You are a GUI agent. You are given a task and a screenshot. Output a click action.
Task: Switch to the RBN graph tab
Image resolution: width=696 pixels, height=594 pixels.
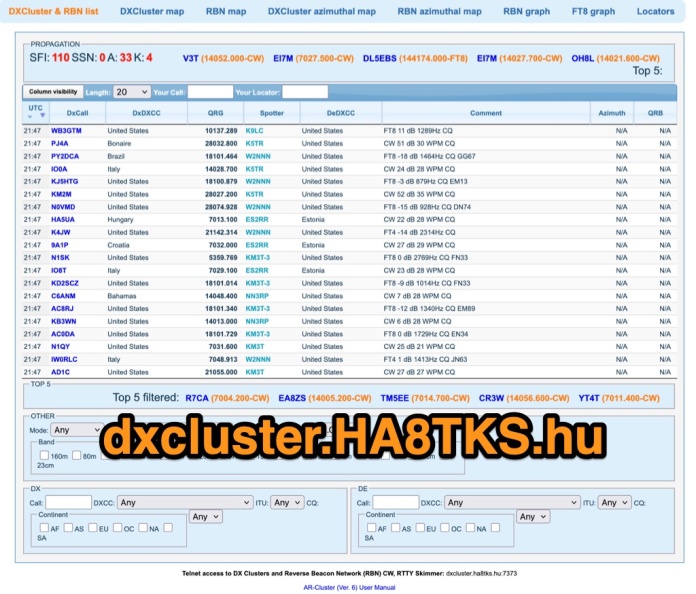point(526,12)
